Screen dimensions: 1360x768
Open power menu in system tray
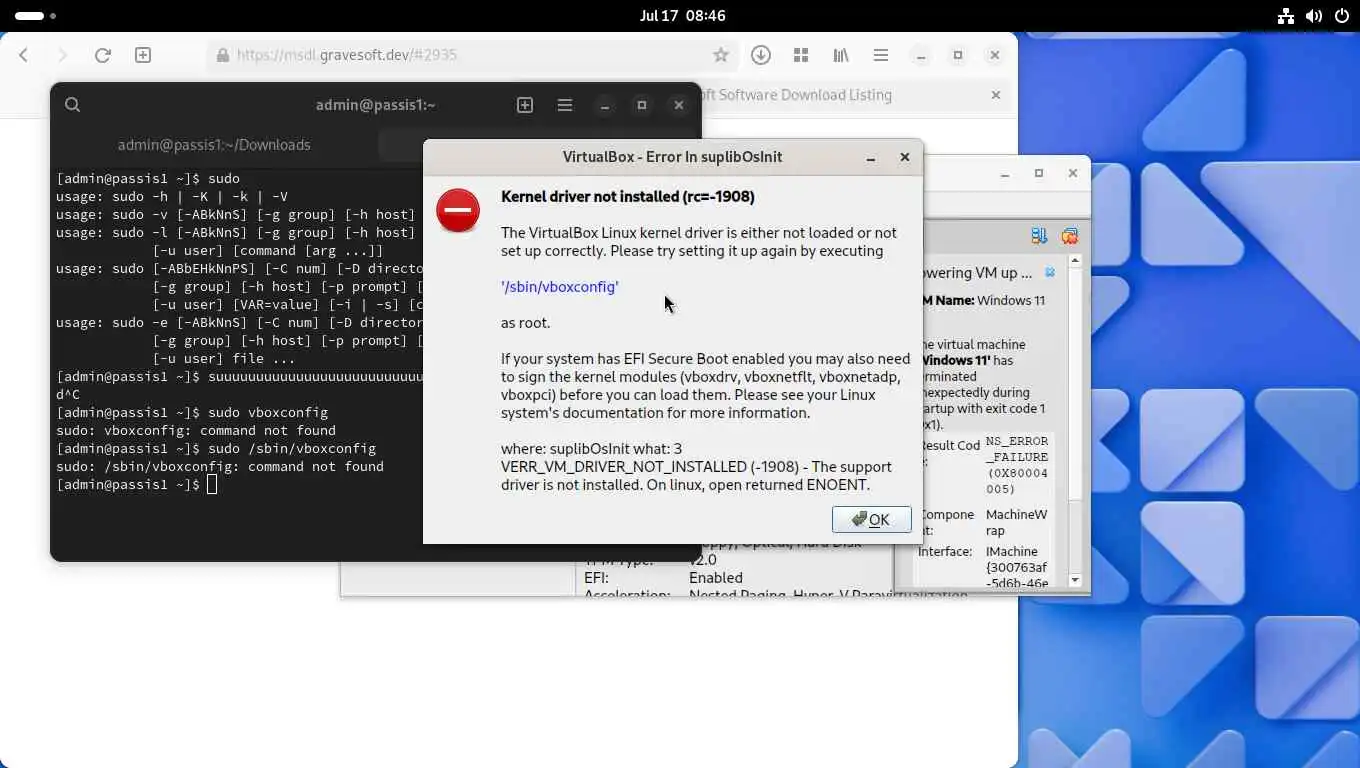point(1340,16)
